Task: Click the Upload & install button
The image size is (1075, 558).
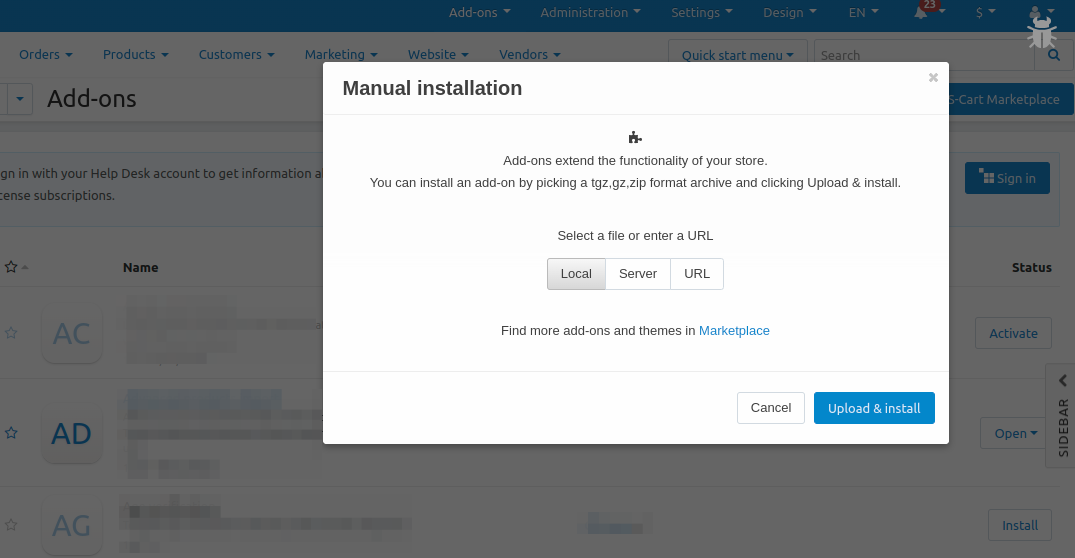Action: 874,408
